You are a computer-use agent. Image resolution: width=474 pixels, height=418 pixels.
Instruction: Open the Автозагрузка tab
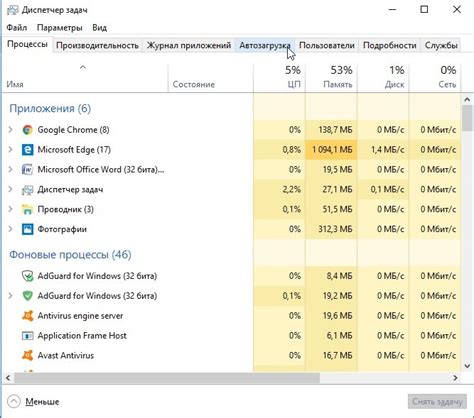pyautogui.click(x=265, y=45)
